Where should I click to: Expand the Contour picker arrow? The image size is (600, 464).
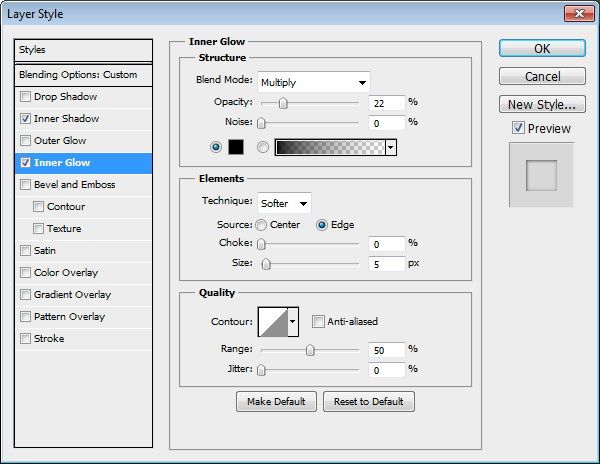tap(293, 322)
